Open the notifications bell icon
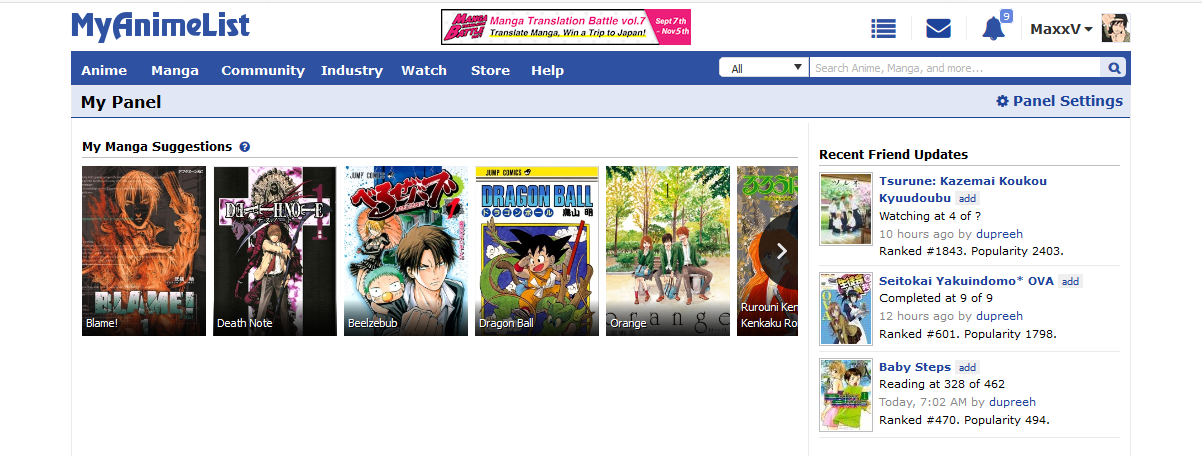 pyautogui.click(x=993, y=29)
